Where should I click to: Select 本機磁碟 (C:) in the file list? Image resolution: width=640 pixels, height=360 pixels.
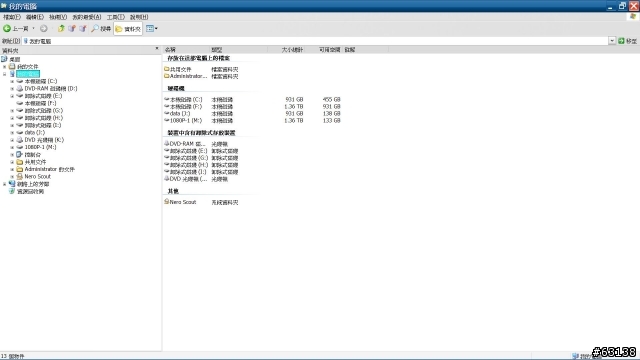pyautogui.click(x=186, y=100)
